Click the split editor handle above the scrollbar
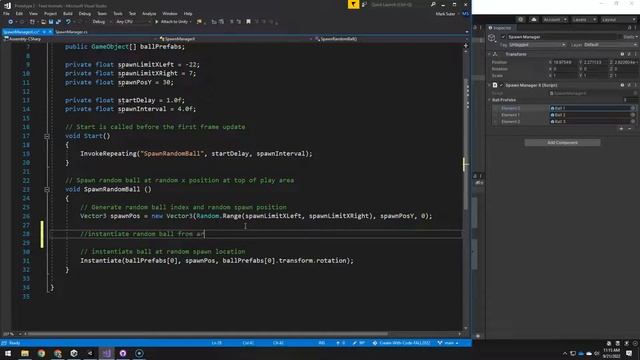Viewport: 640px width, 360px height. point(466,46)
